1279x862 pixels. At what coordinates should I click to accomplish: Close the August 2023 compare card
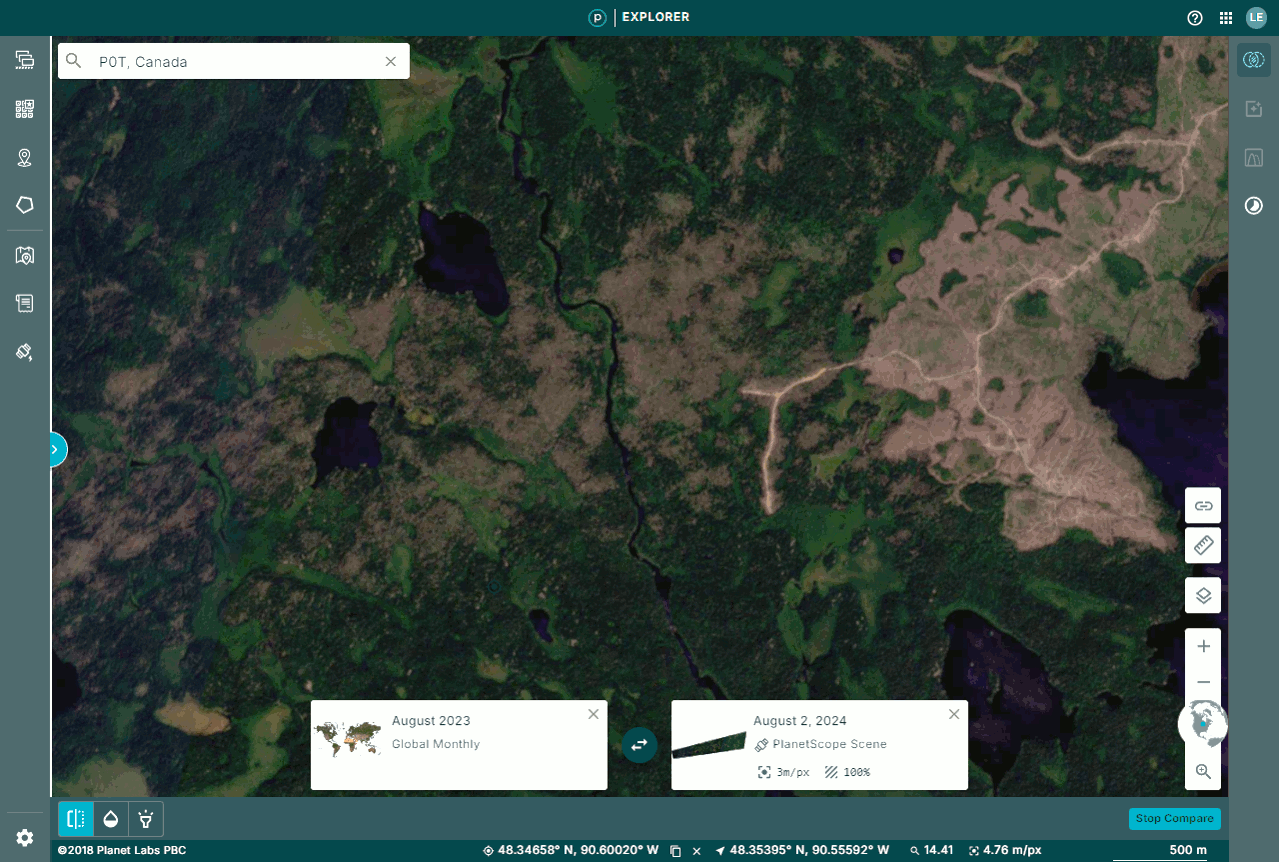tap(594, 714)
